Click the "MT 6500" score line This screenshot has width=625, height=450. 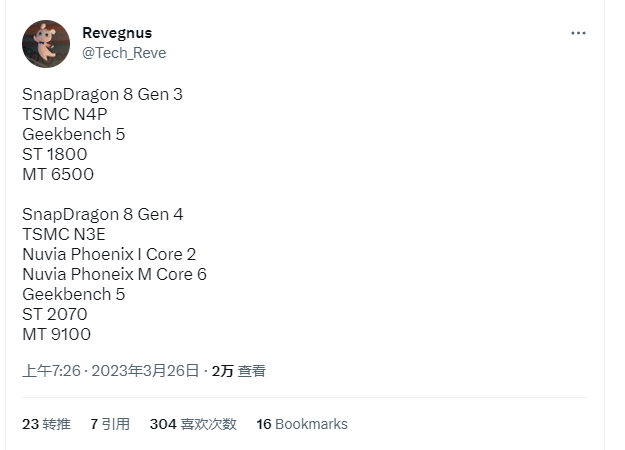(x=58, y=174)
